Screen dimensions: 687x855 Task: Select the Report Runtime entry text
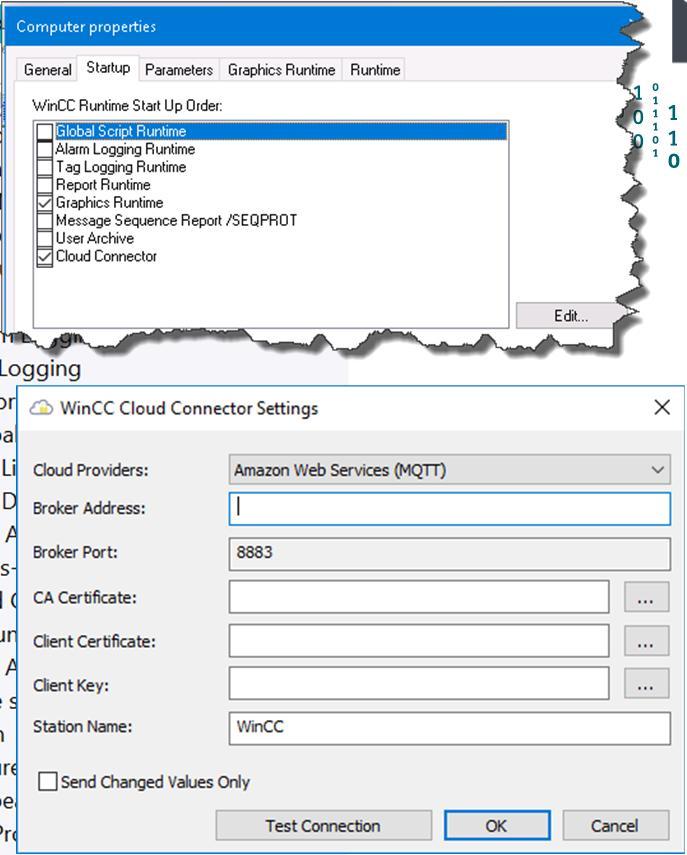(103, 185)
